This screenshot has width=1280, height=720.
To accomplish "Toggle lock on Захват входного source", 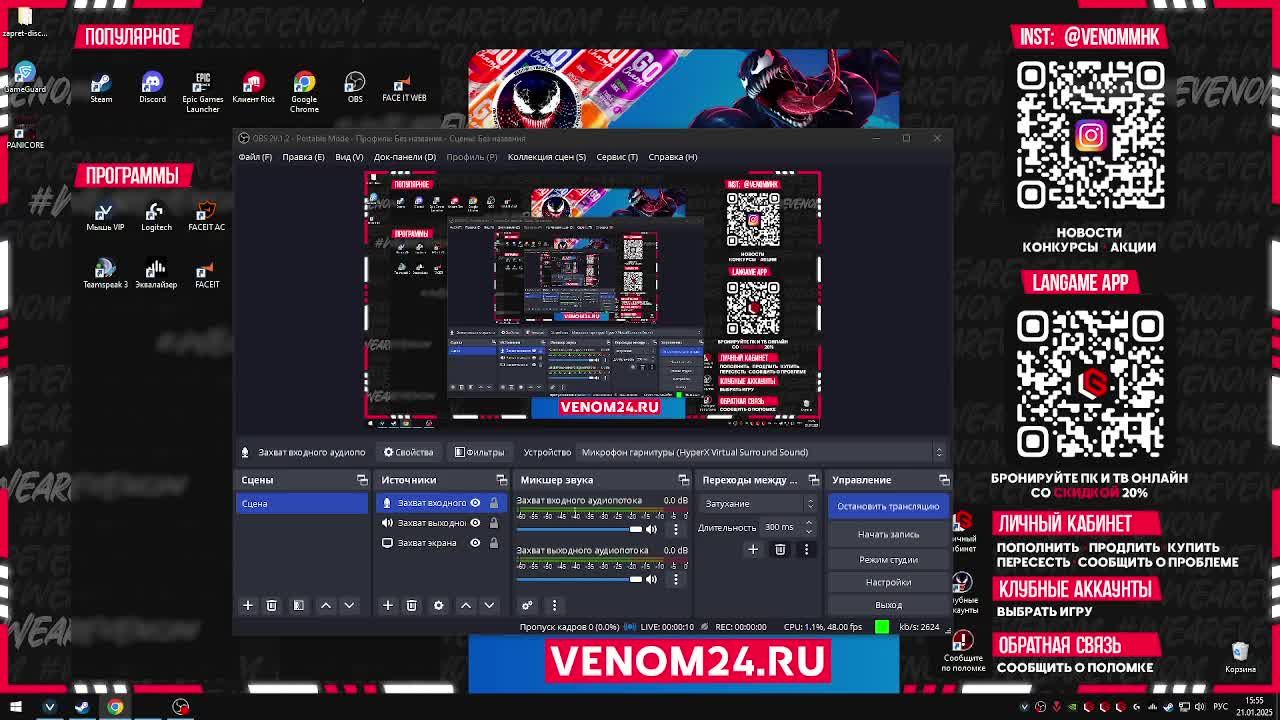I will (x=493, y=503).
